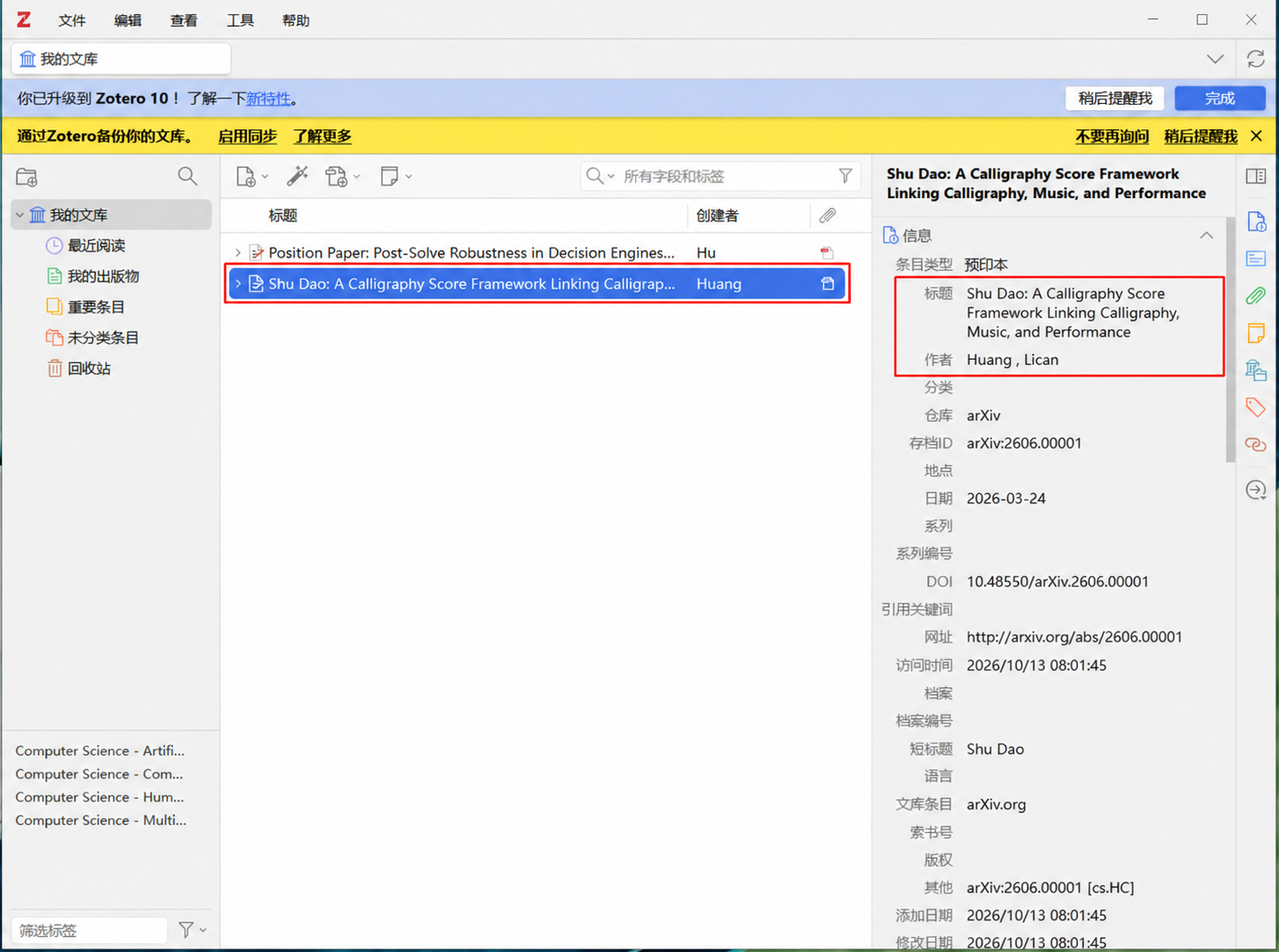
Task: Click the attachment column paperclip header
Action: 827,216
